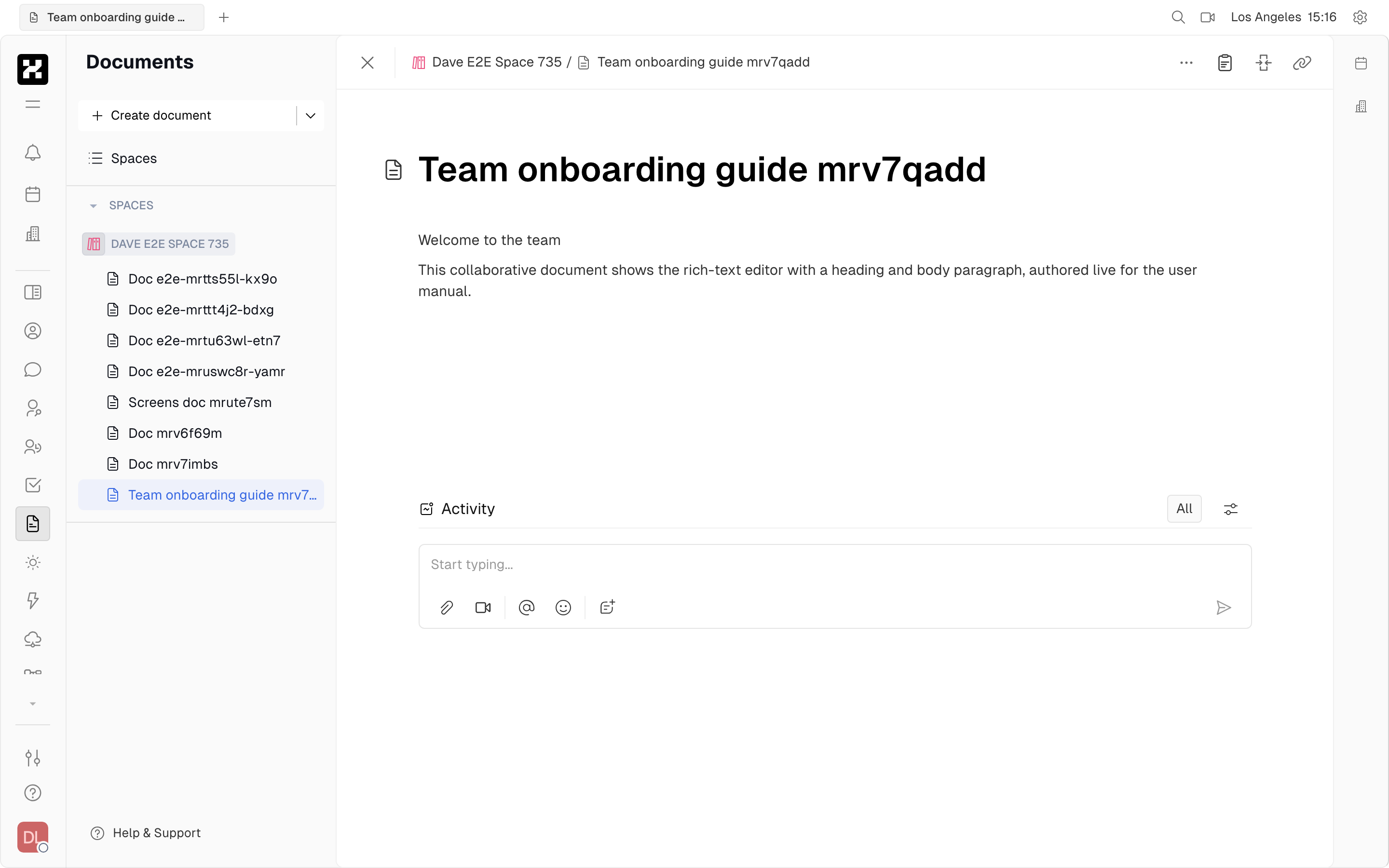Record video with the comment camera icon
Viewport: 1389px width, 868px height.
(x=483, y=608)
